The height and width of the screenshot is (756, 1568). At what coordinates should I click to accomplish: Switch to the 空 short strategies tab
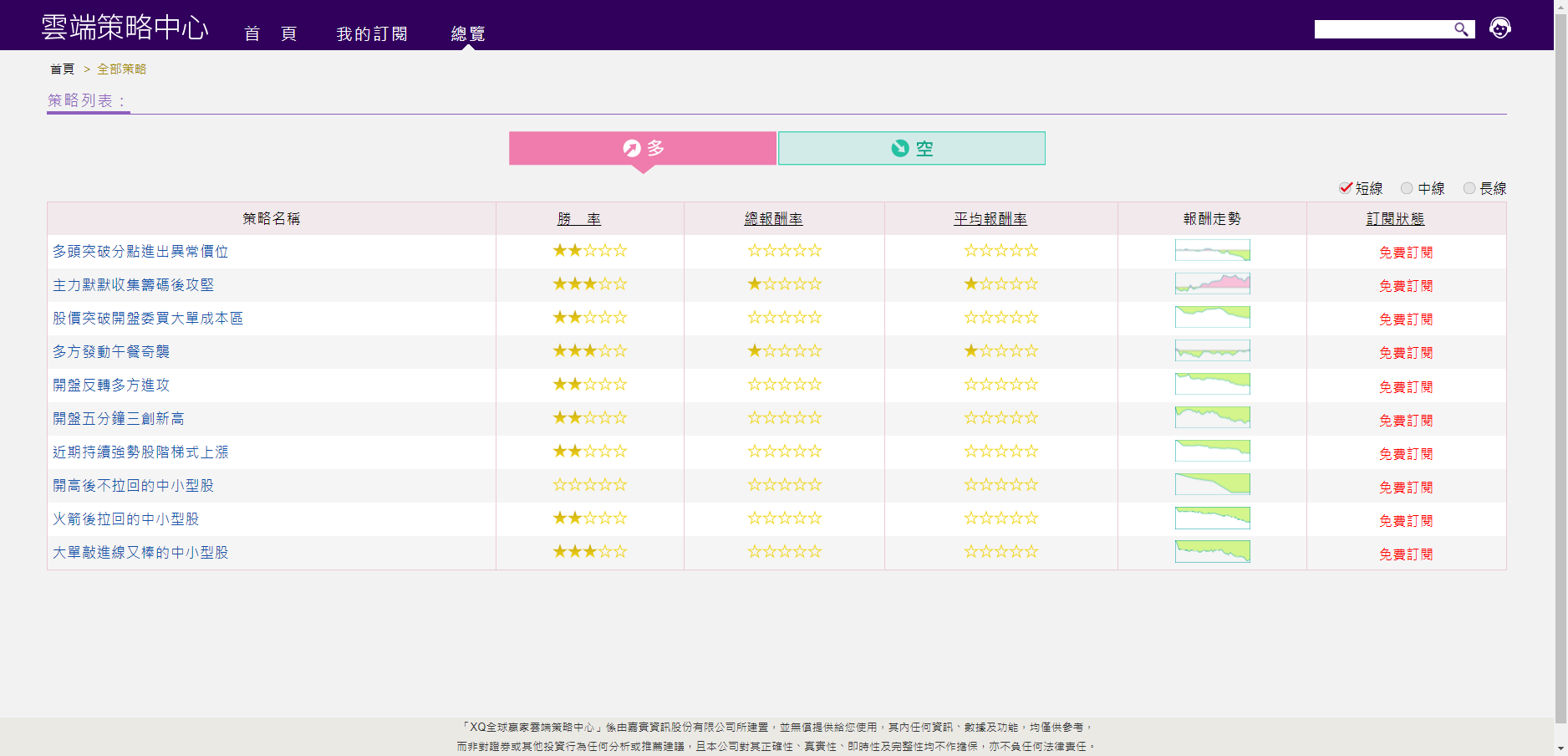[x=911, y=148]
